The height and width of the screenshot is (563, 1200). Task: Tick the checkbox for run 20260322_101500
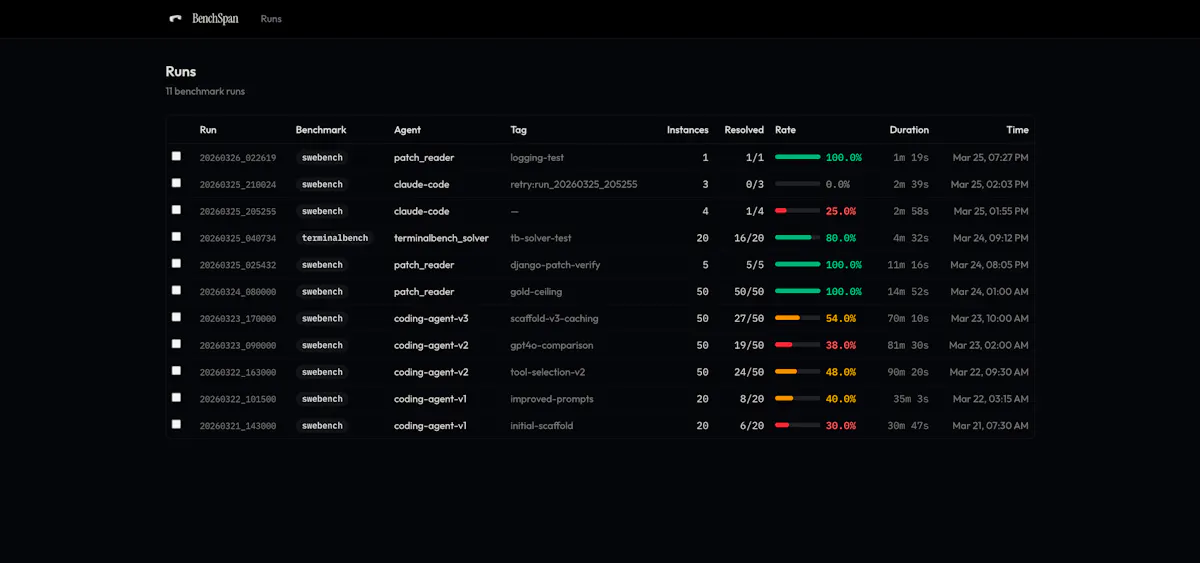coord(176,398)
